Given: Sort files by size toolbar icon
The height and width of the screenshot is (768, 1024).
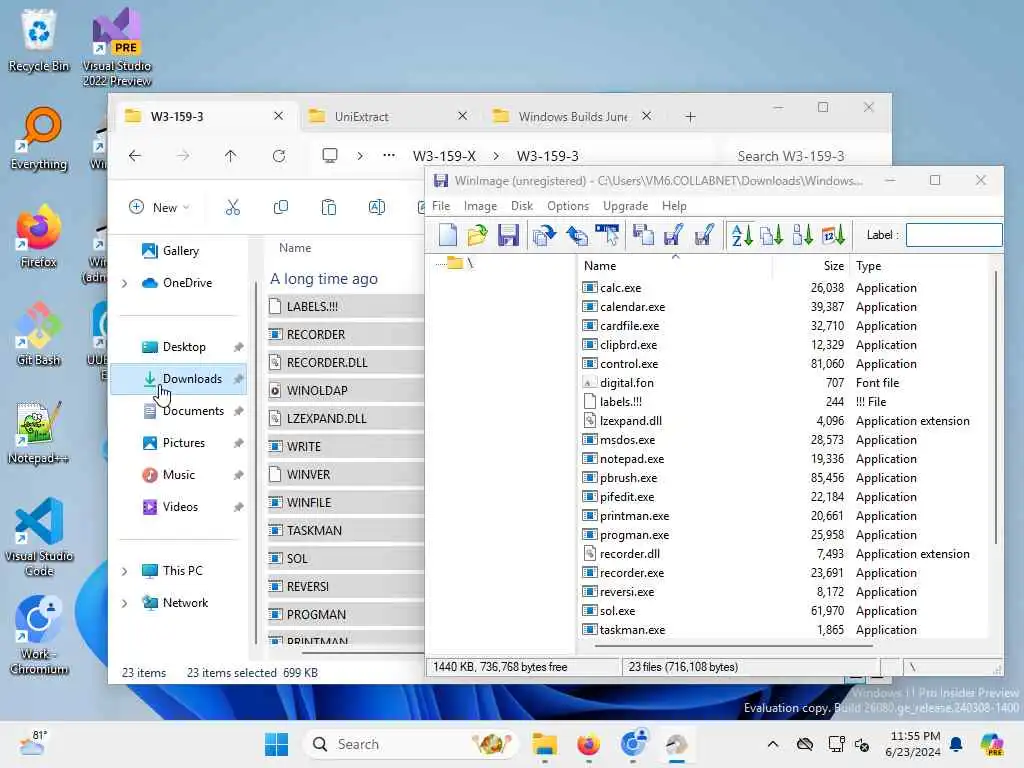Looking at the screenshot, I should pos(803,235).
